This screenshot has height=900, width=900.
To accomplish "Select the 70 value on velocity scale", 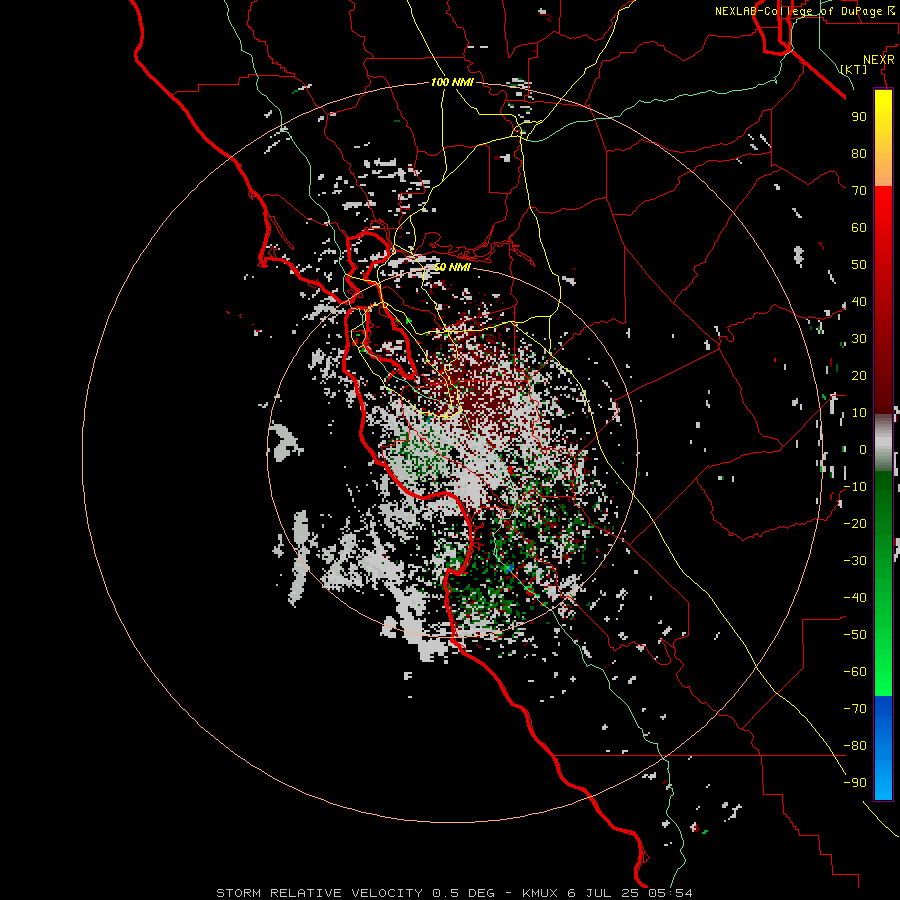I will click(859, 191).
